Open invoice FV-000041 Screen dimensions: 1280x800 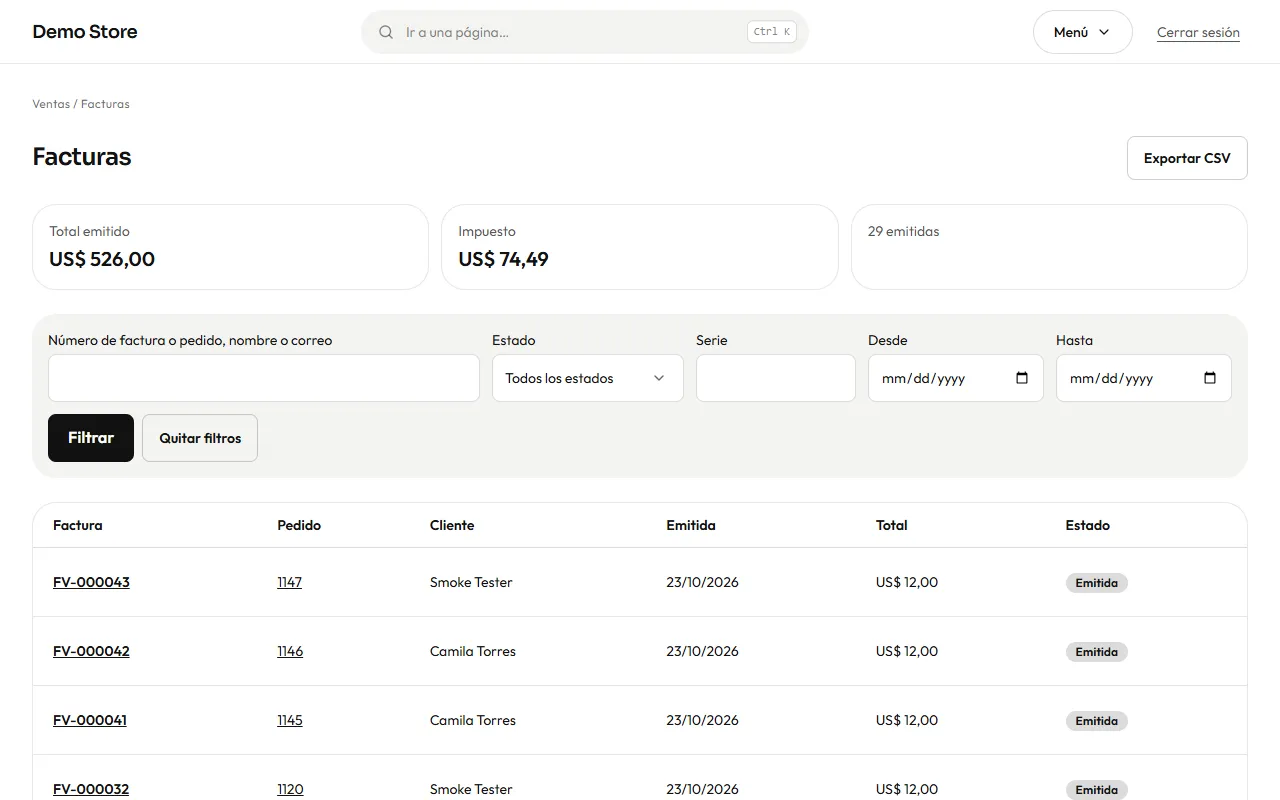click(x=90, y=720)
